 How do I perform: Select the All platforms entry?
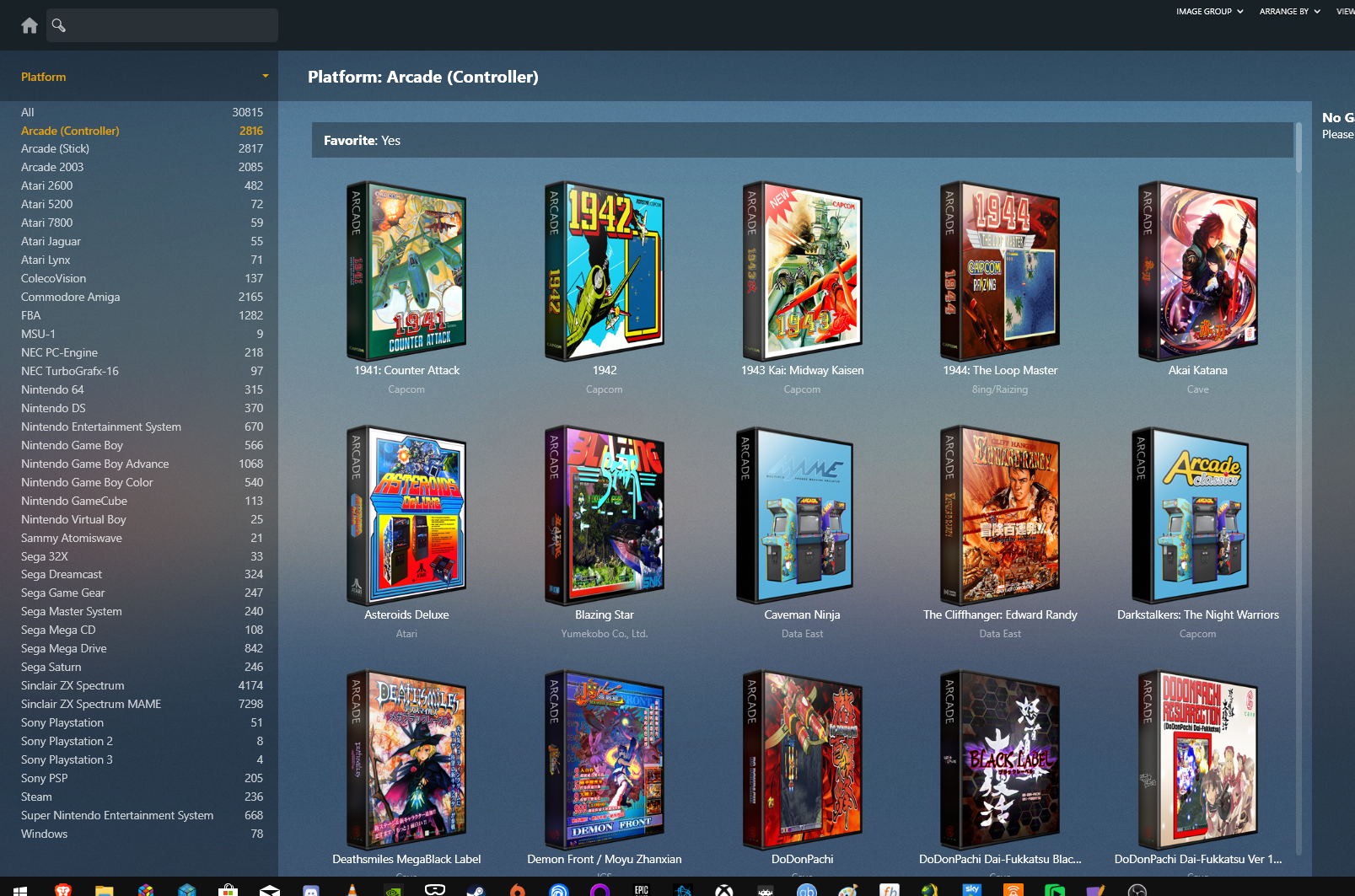point(142,112)
